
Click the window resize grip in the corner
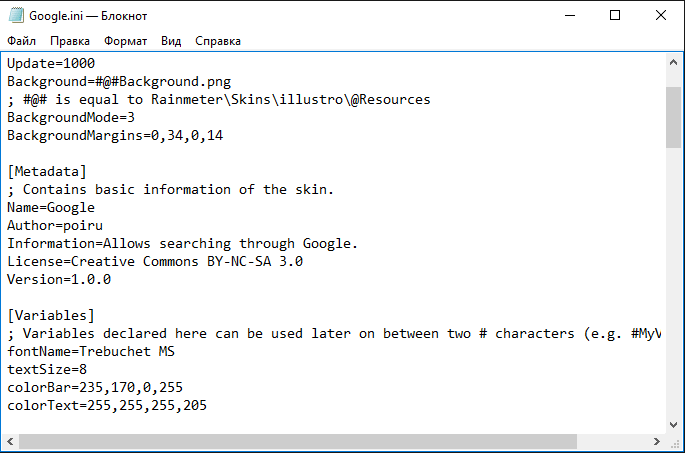675,443
